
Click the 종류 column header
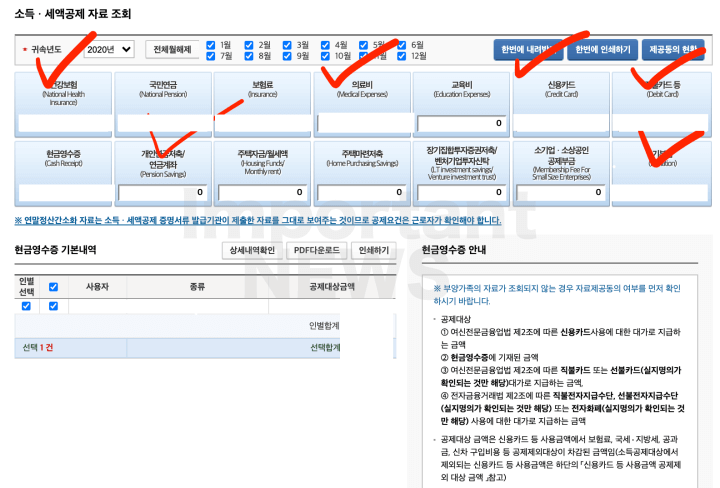pyautogui.click(x=197, y=287)
